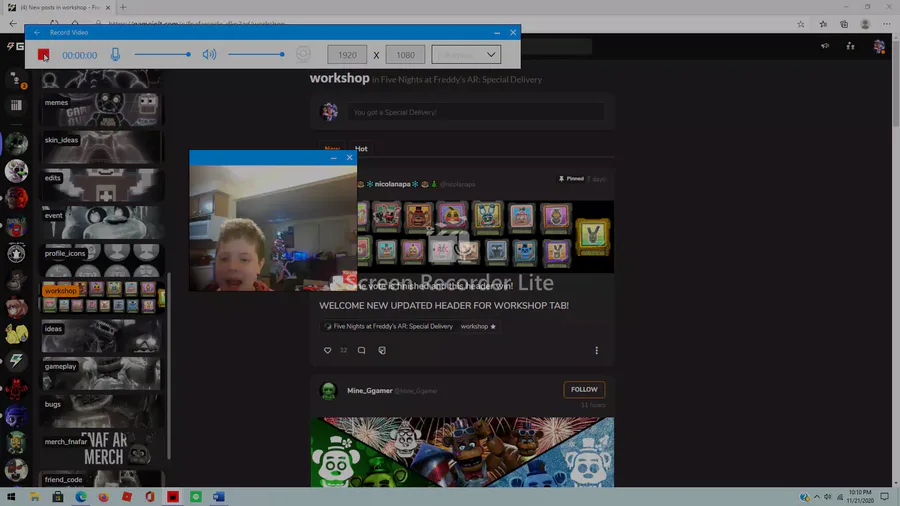Click the 1080 height field
Viewport: 900px width, 506px height.
pos(405,55)
